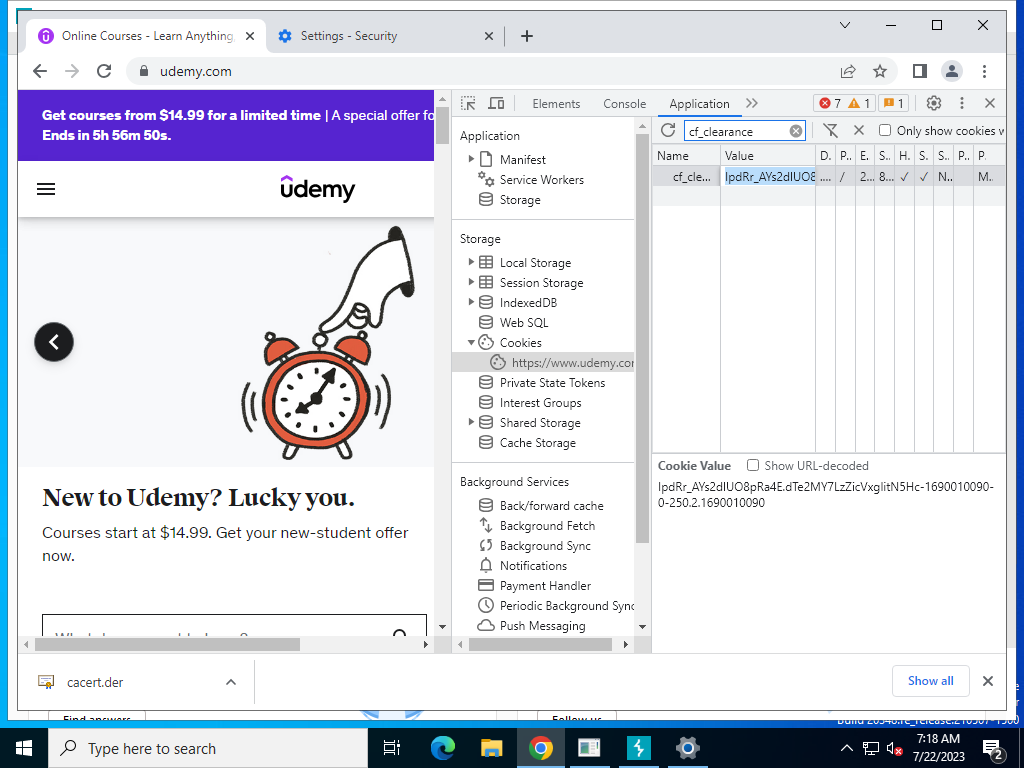Select Service Workers in the Application panel

coord(541,180)
